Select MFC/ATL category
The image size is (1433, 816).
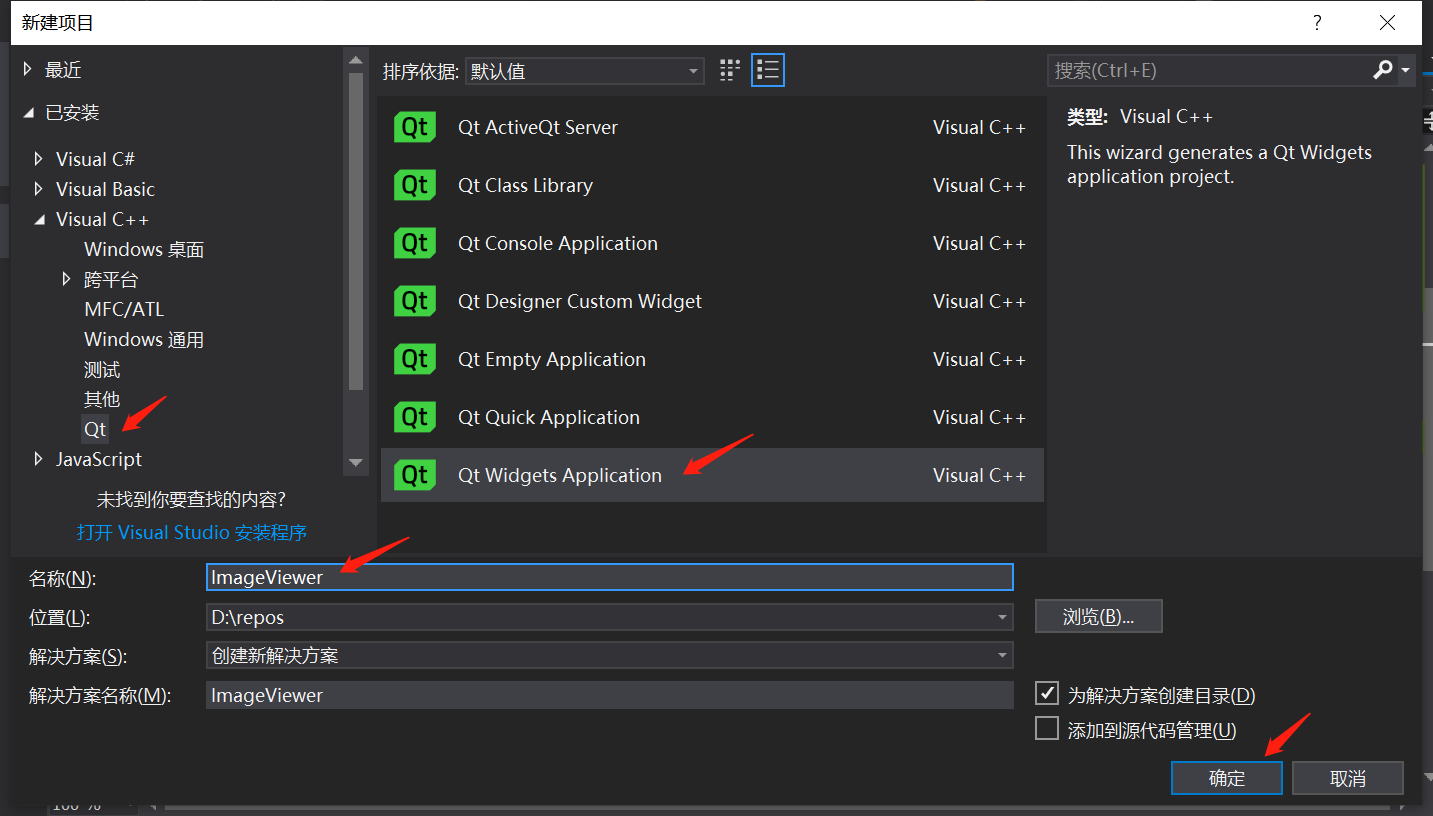(124, 309)
